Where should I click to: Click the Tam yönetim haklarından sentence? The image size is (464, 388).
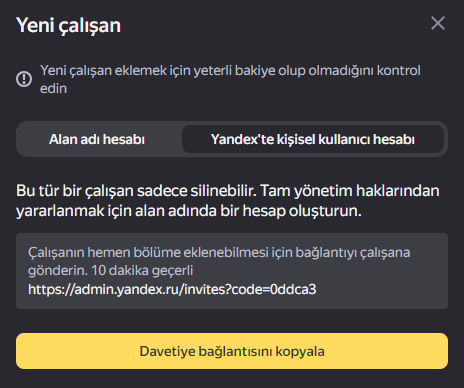point(349,191)
